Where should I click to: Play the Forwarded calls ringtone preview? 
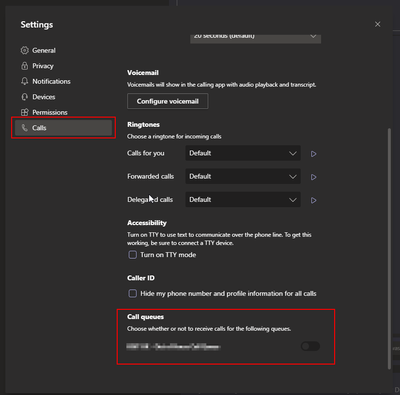(x=313, y=177)
